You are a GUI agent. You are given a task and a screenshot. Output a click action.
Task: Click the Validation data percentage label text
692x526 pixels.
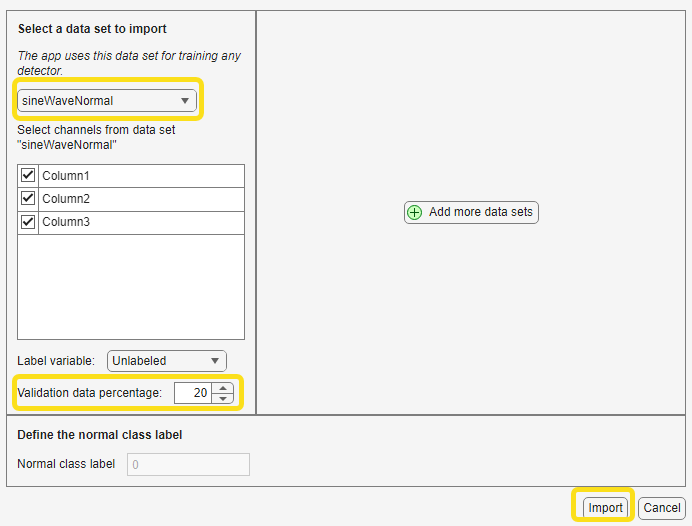pyautogui.click(x=90, y=393)
